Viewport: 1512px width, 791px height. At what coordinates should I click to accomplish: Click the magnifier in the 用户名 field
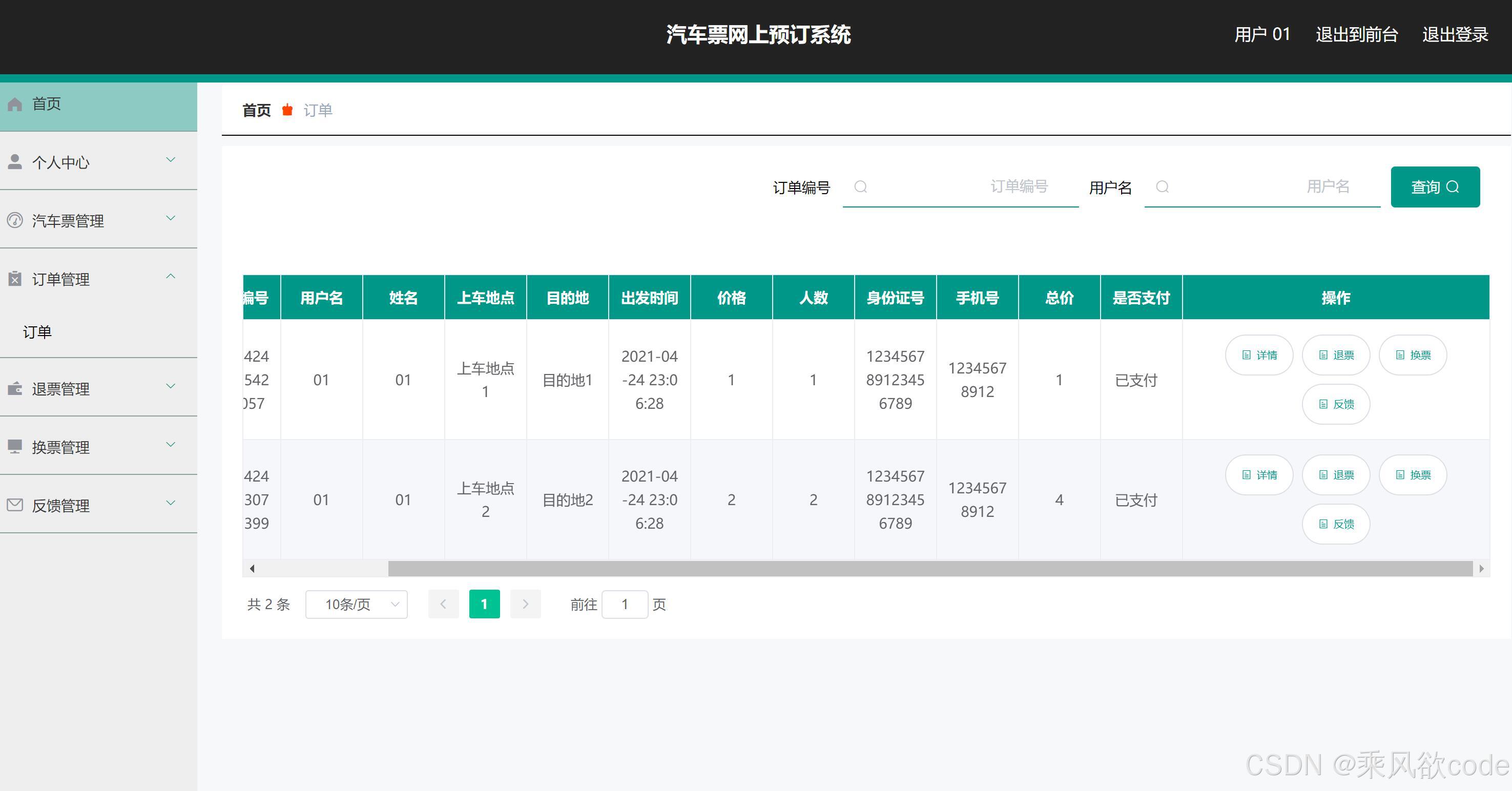1163,186
